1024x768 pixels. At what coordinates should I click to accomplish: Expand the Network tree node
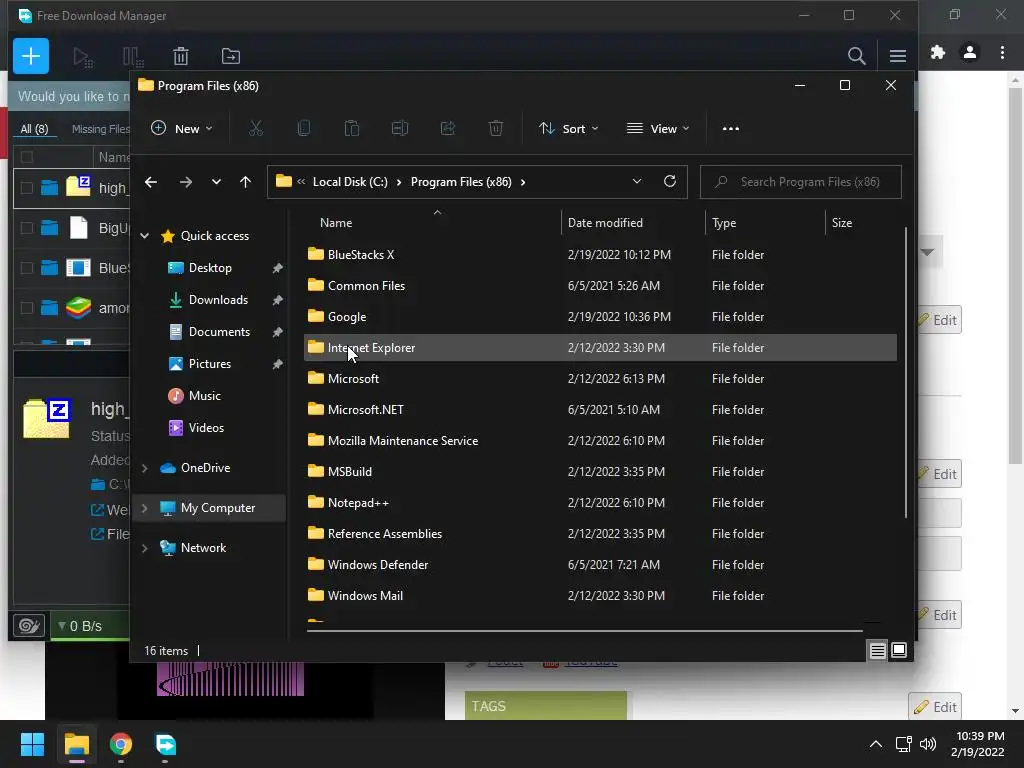click(x=144, y=548)
